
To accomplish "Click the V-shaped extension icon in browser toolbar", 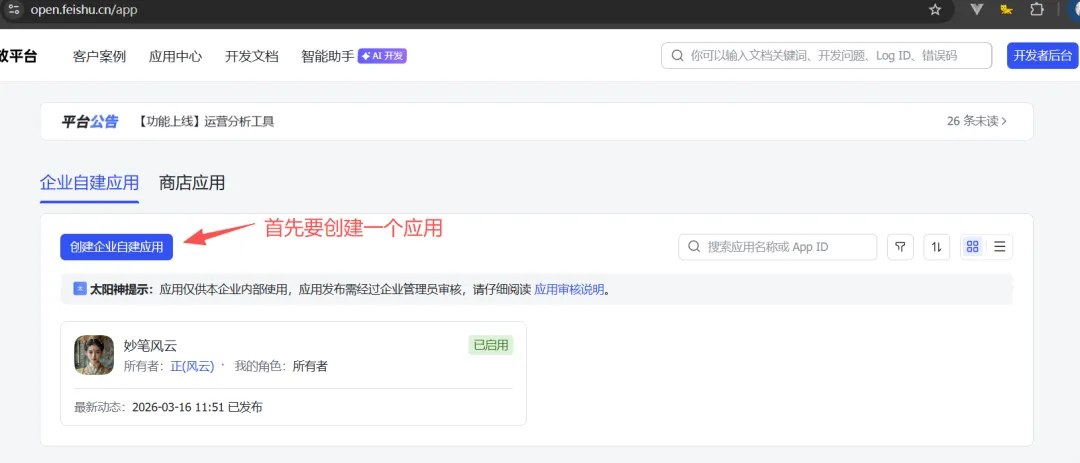I will [x=976, y=10].
